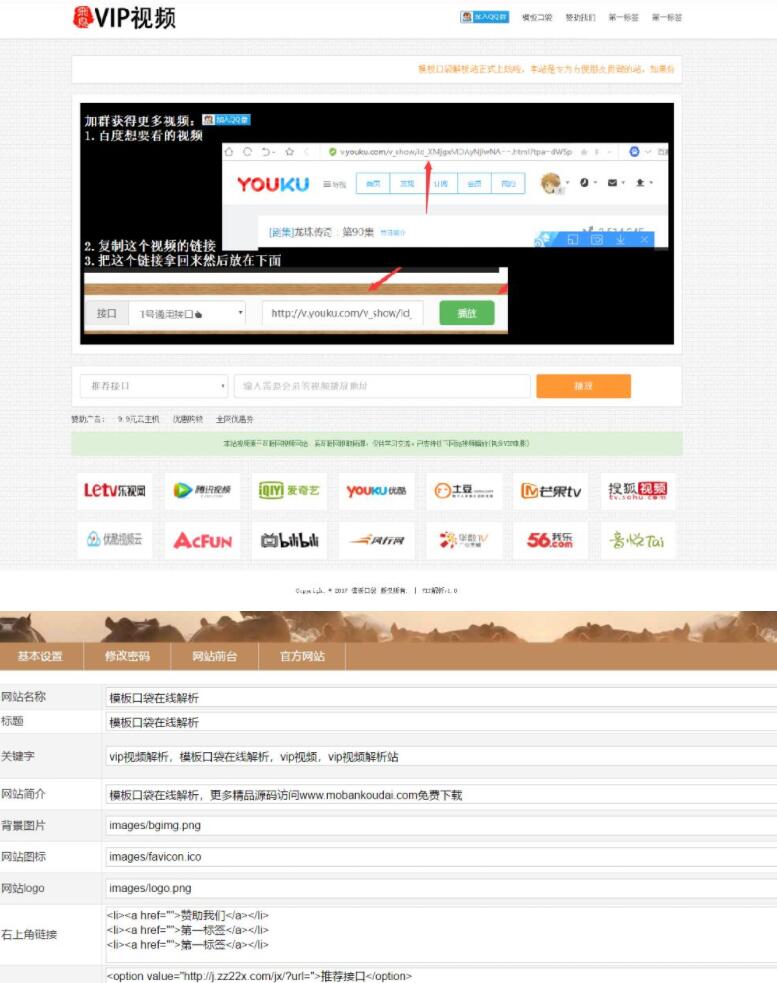The height and width of the screenshot is (983, 777).
Task: Open the 音悦Tai logo link
Action: [x=638, y=540]
